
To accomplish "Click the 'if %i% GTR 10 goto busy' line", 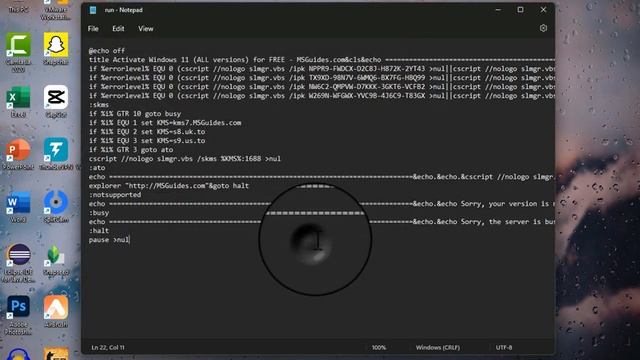I will [x=135, y=113].
